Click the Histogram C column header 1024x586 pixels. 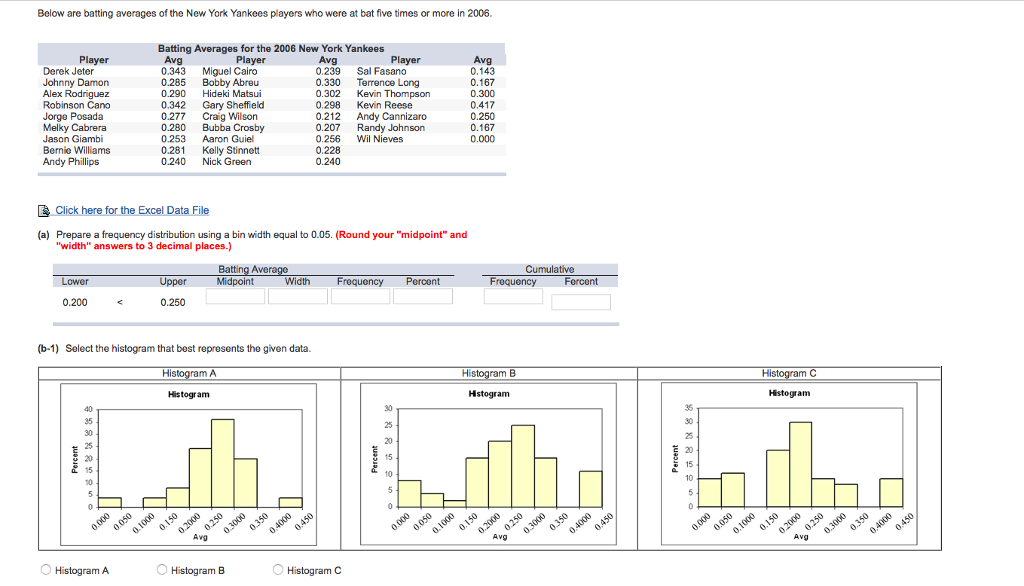789,373
